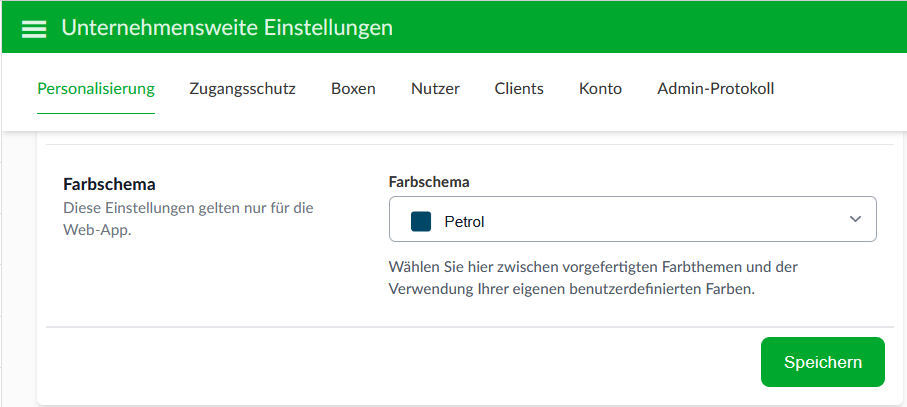Click the Petrol color square icon

(421, 221)
